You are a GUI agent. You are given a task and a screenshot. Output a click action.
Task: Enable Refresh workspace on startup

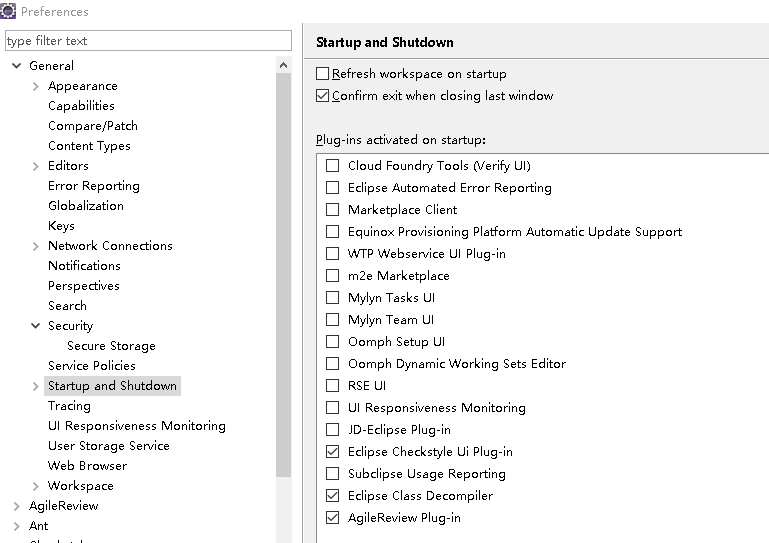click(322, 74)
